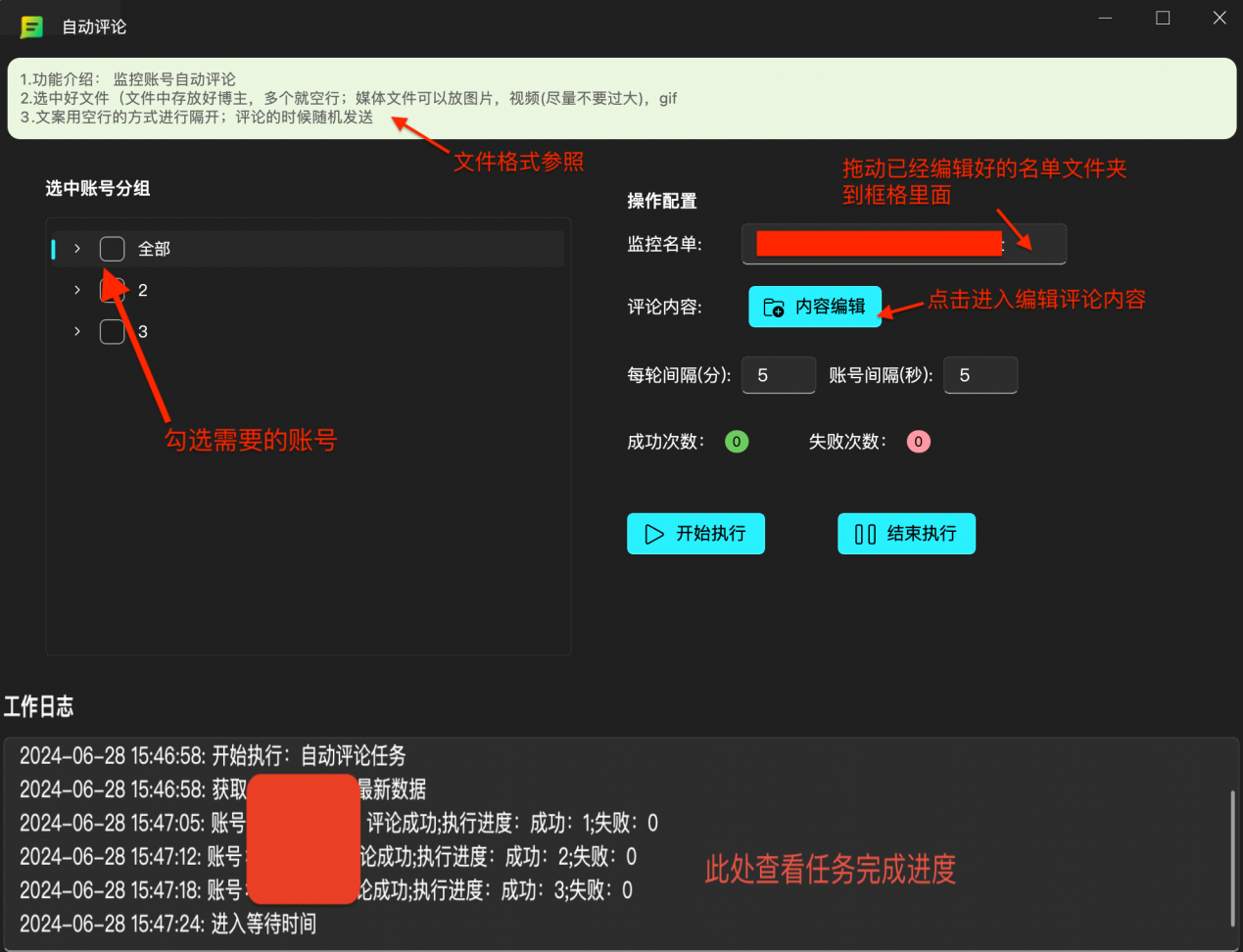This screenshot has width=1243, height=952.
Task: Click the folder icon on 内容编辑 button
Action: pyautogui.click(x=773, y=308)
